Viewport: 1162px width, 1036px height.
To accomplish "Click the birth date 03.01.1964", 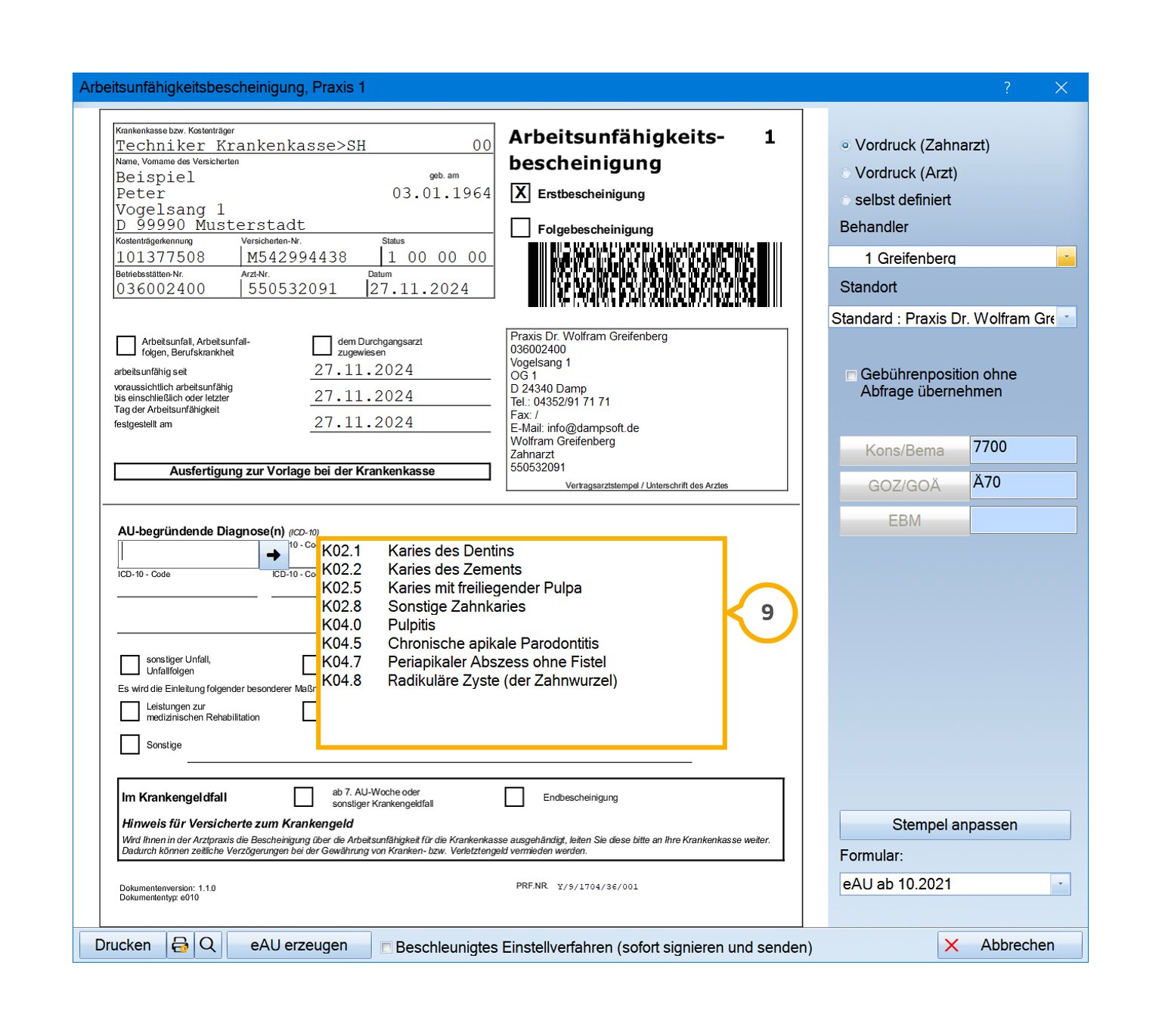I will (442, 193).
